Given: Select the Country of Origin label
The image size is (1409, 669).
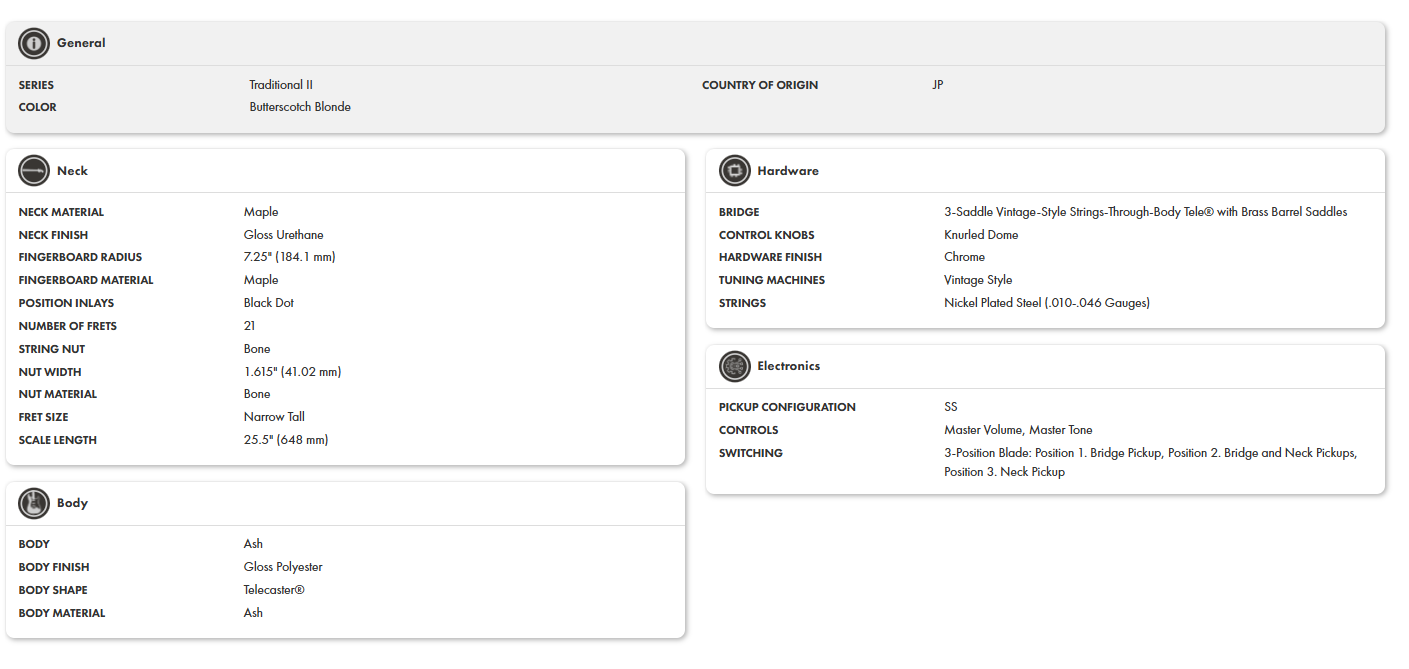Looking at the screenshot, I should 759,85.
